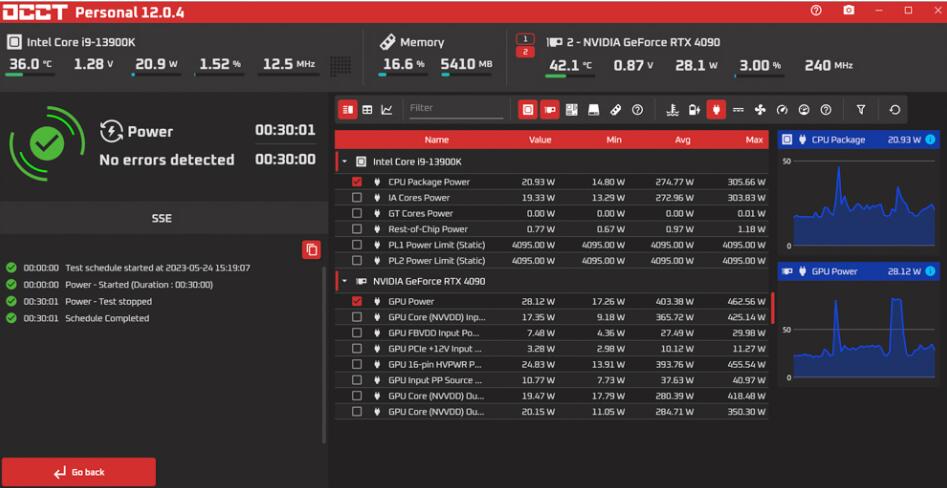The image size is (947, 488).
Task: Open the help icon in title bar
Action: pyautogui.click(x=816, y=10)
